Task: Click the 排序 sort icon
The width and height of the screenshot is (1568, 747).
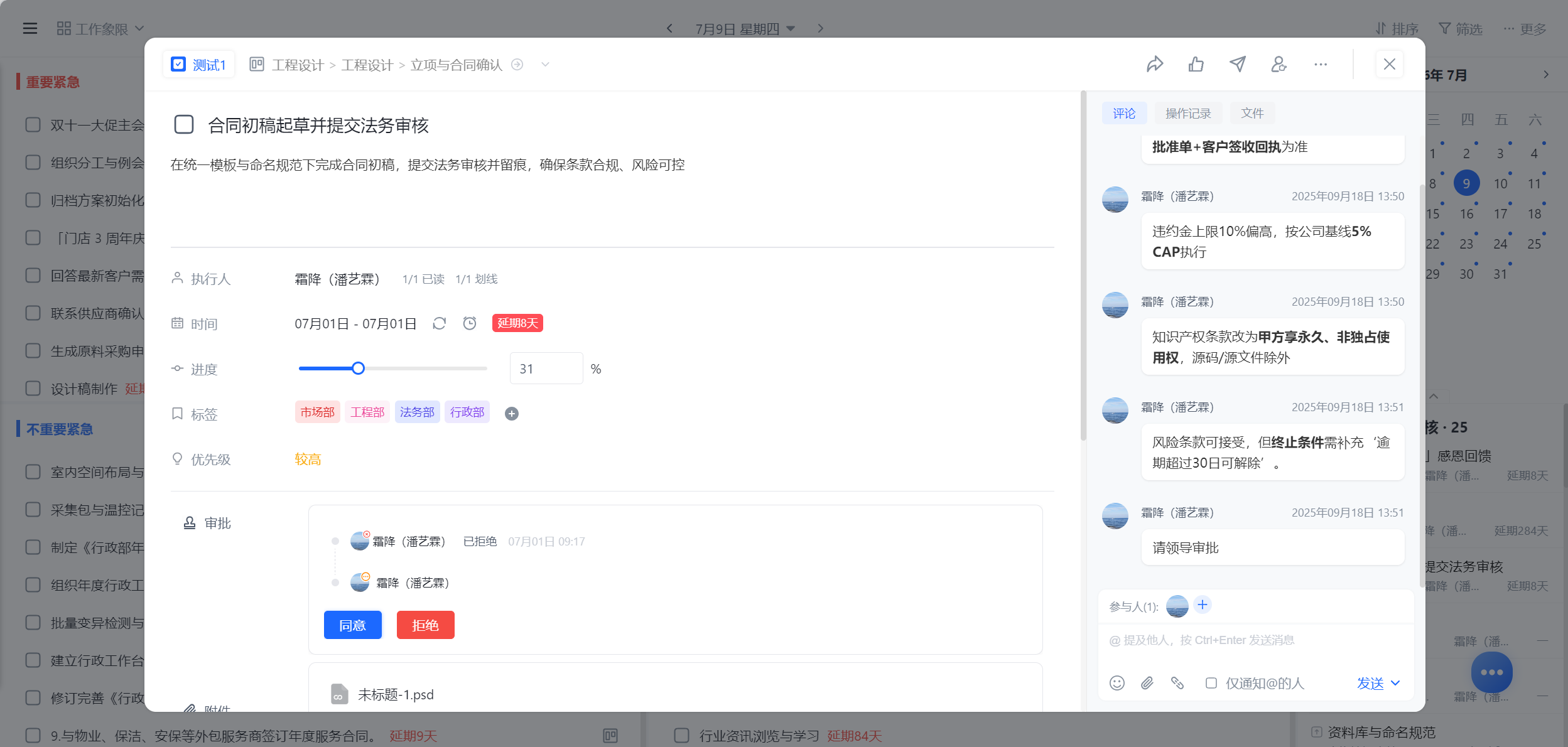Action: [x=1381, y=28]
